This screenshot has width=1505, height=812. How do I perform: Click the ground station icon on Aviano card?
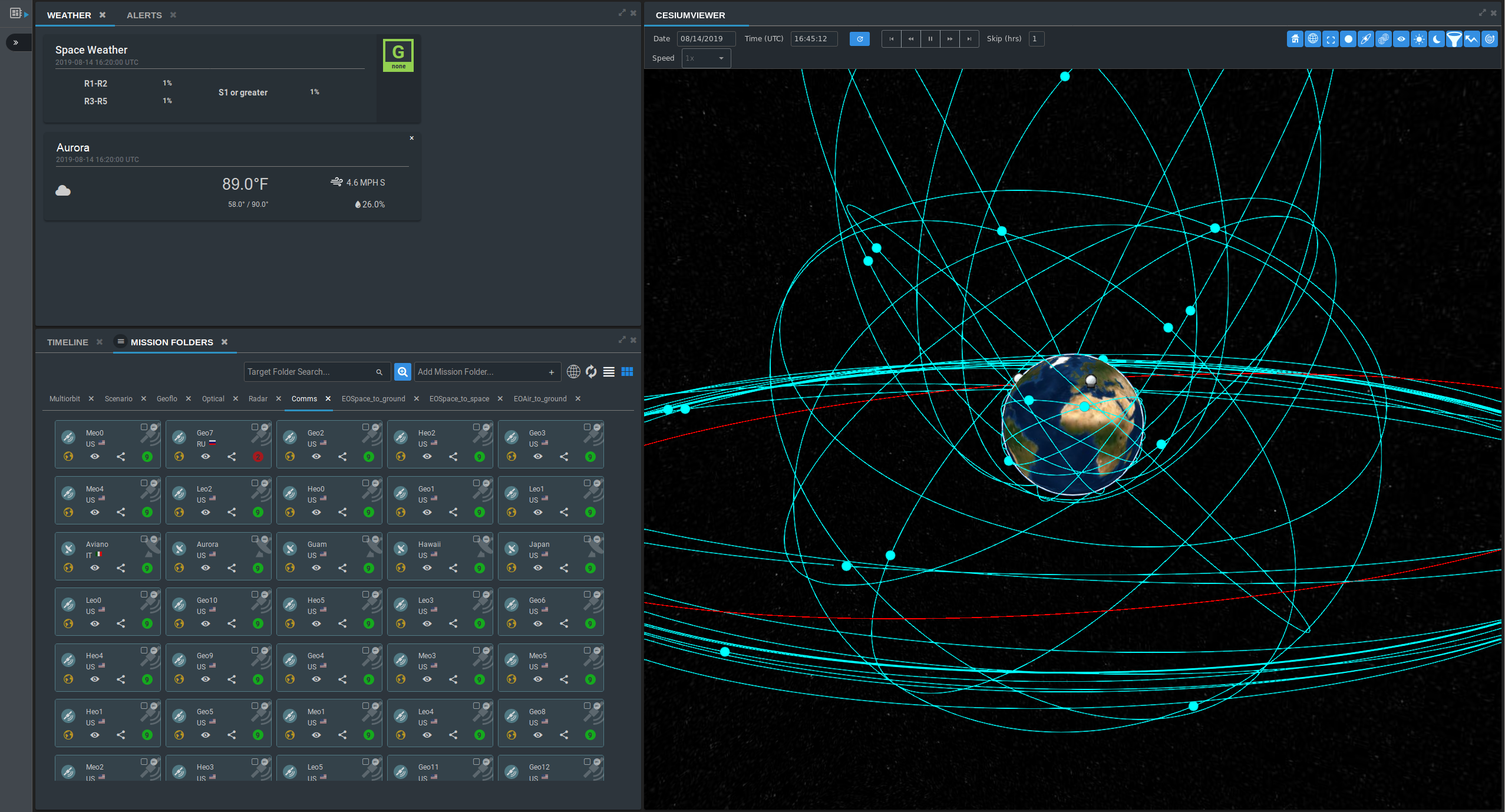tap(68, 549)
